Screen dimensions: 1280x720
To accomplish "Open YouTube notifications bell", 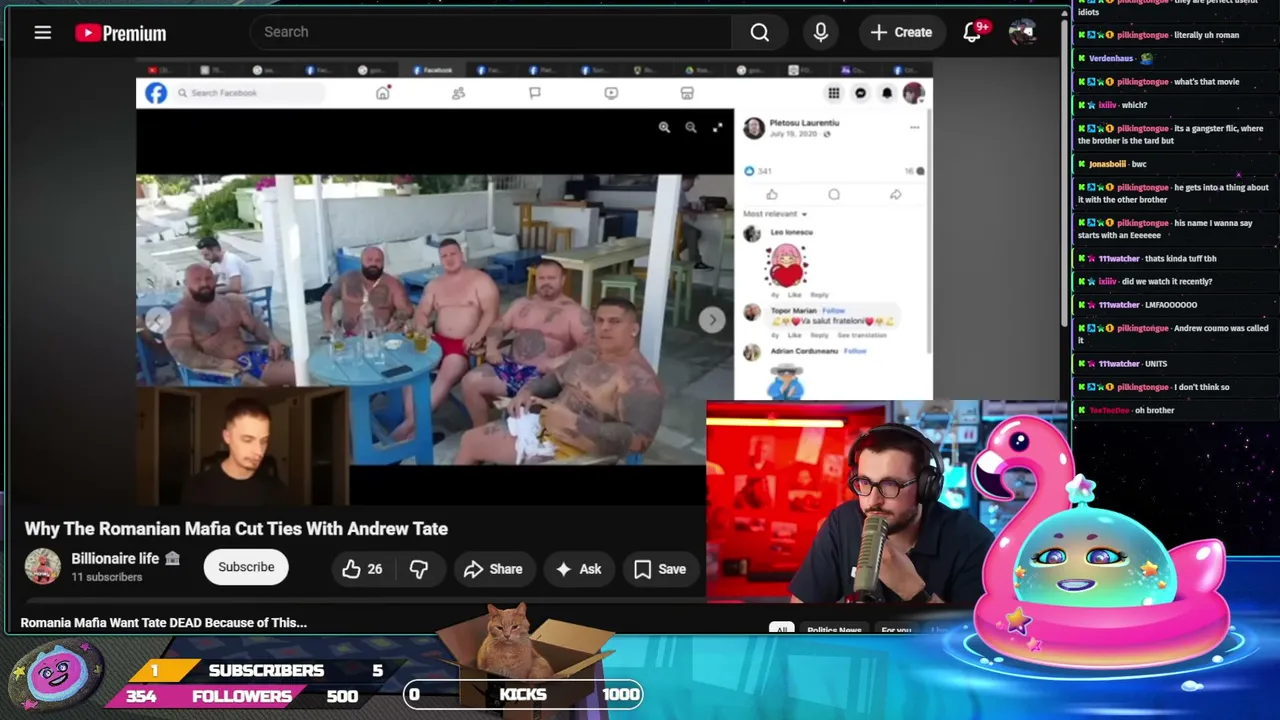I will tap(972, 32).
